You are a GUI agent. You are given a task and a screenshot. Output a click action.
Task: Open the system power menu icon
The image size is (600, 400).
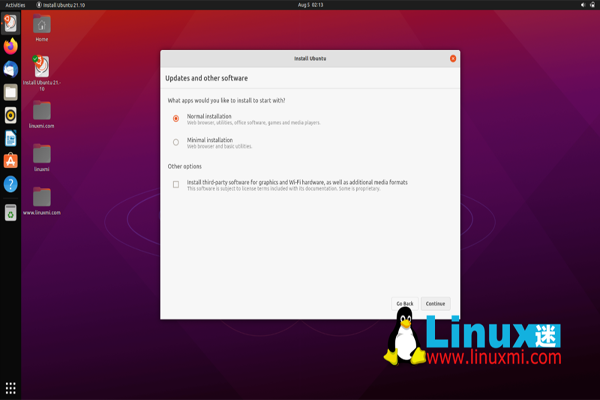592,5
